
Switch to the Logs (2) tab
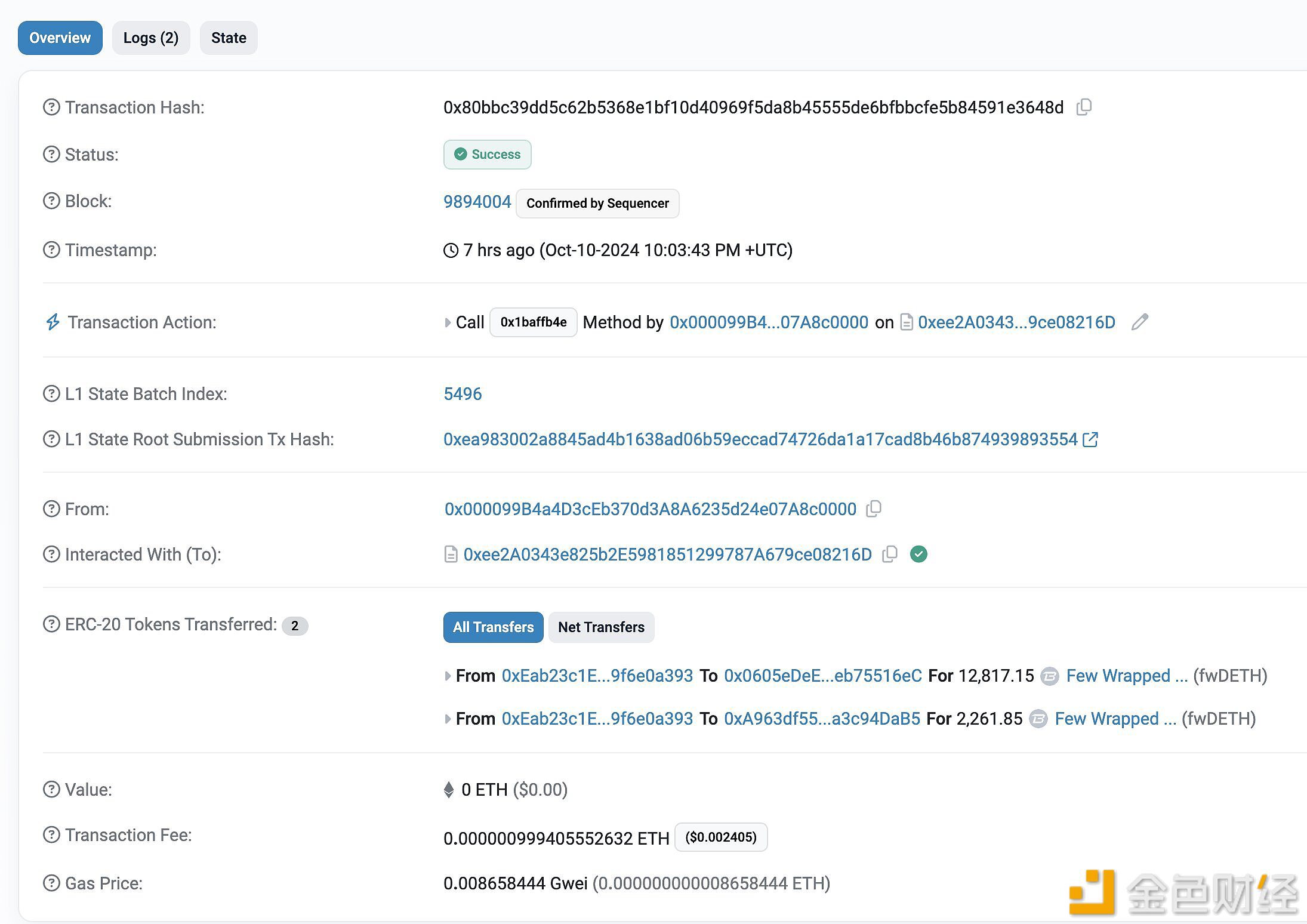pos(151,38)
